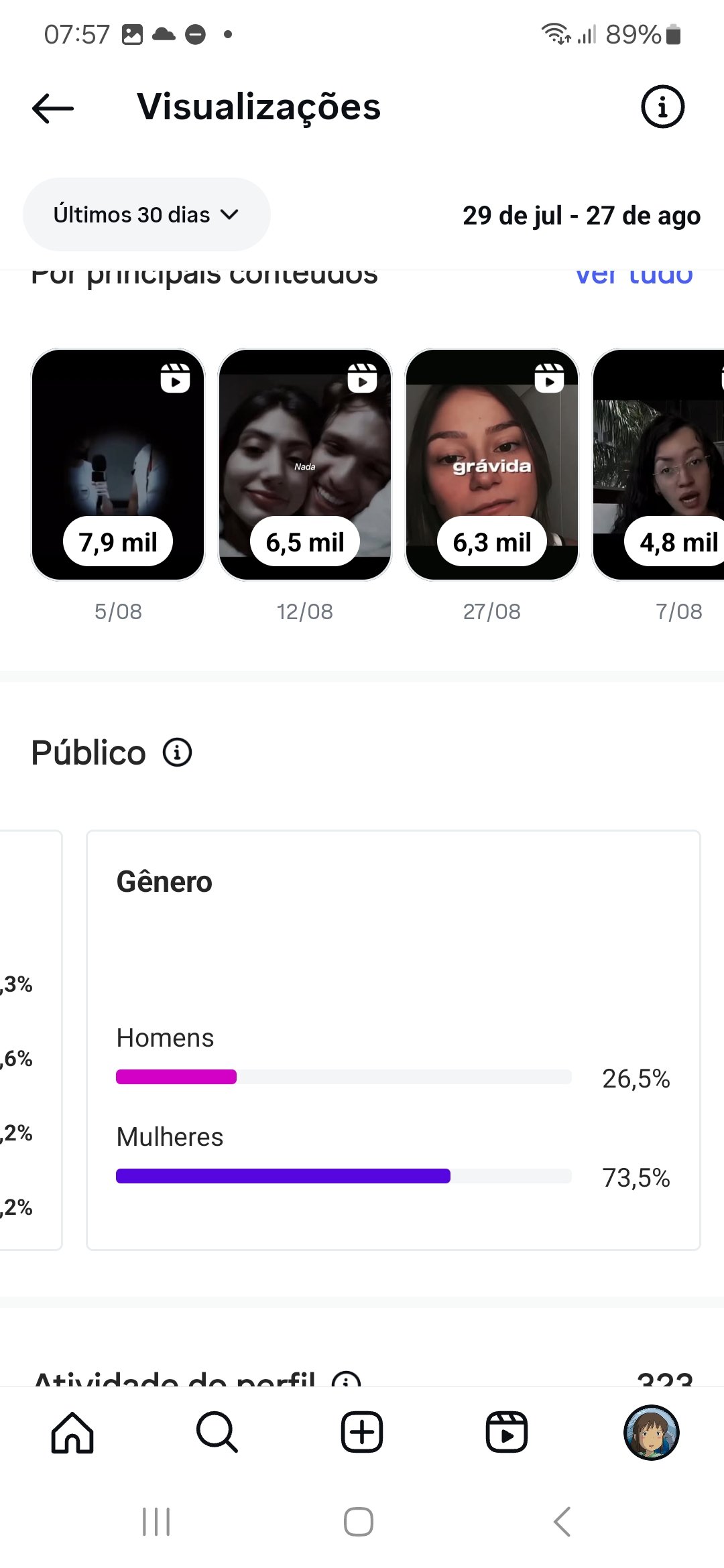
Task: Open the reel with 7,9 mil views
Action: [118, 464]
